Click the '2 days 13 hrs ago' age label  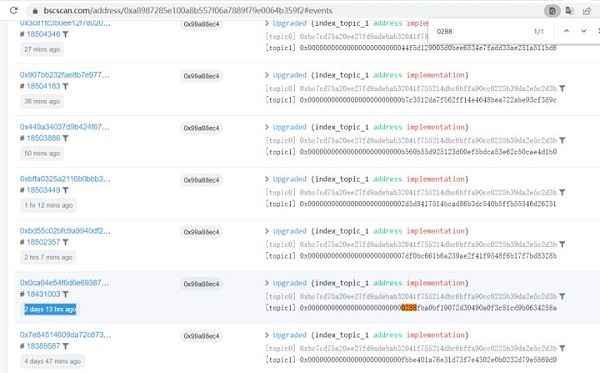(x=50, y=309)
